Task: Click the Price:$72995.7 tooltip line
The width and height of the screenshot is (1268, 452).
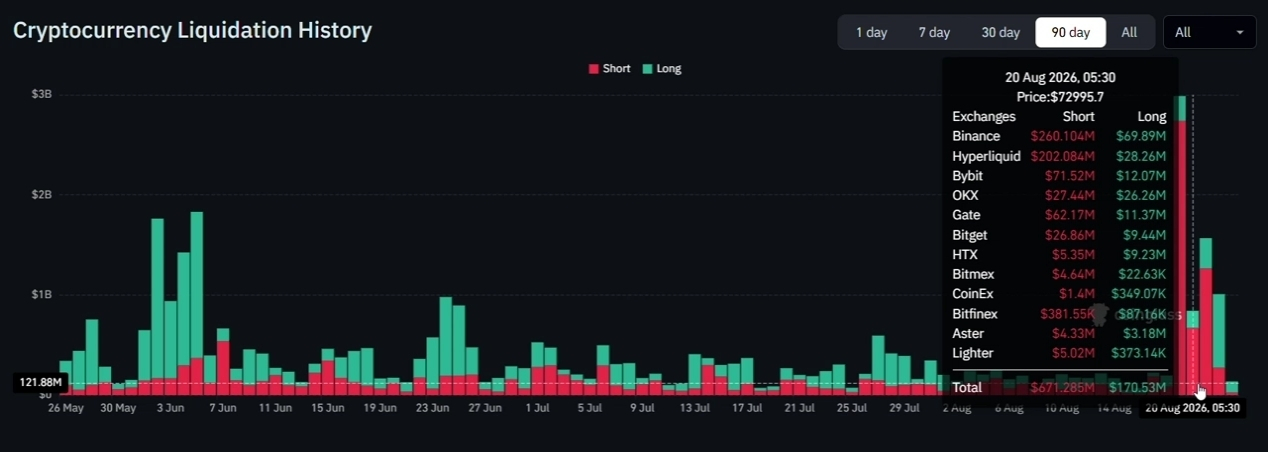Action: tap(1060, 97)
